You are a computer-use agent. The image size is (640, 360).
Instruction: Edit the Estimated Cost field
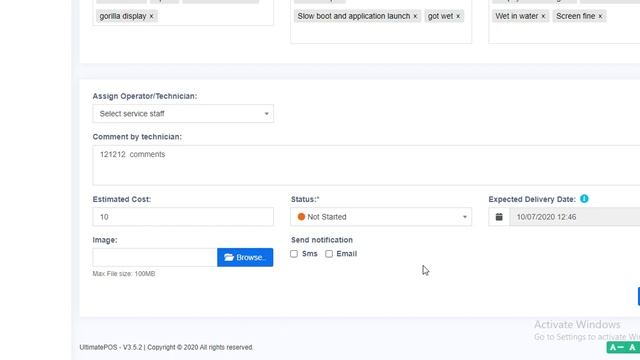(183, 217)
